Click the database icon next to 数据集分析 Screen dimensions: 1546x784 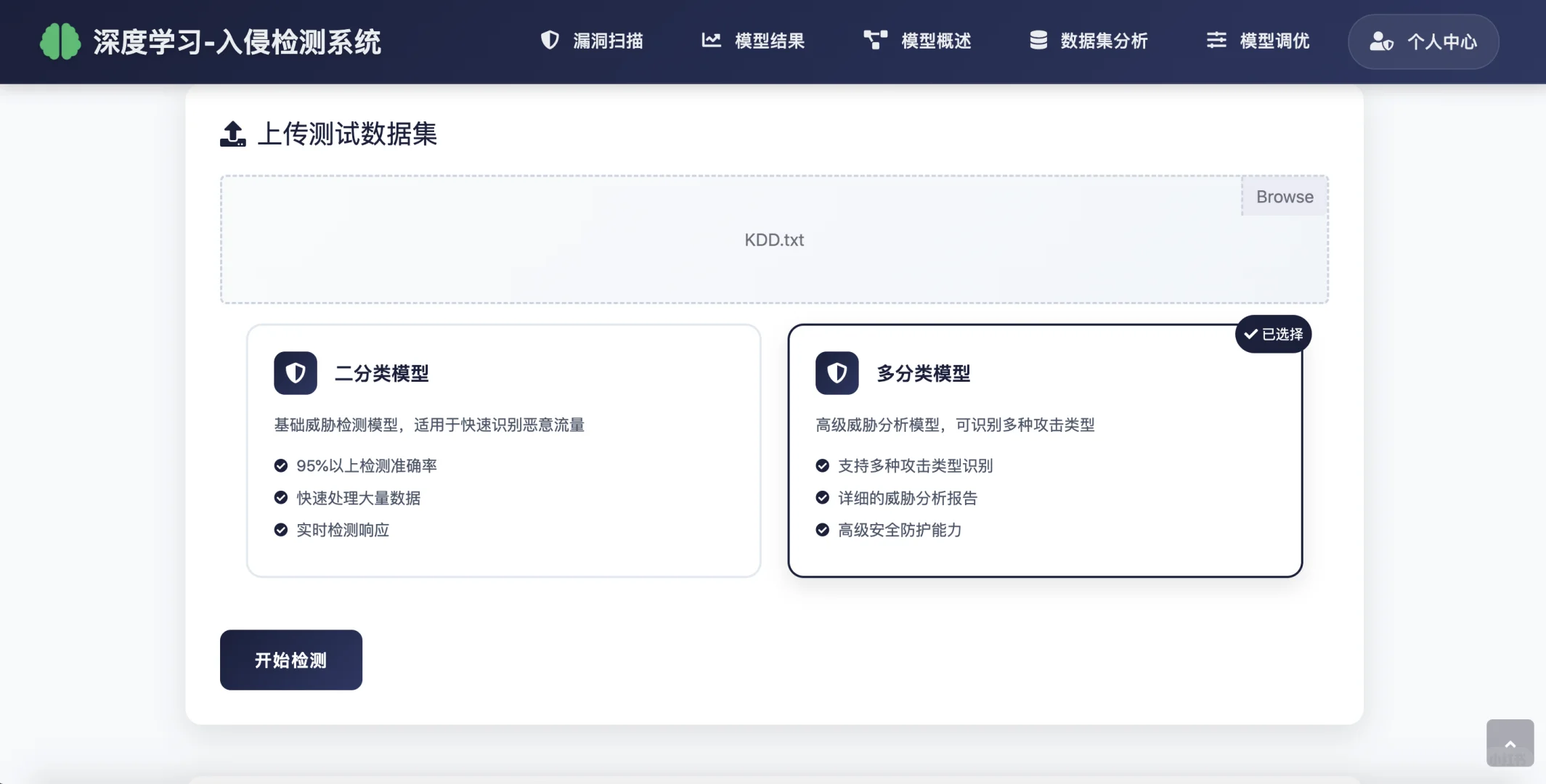point(1037,41)
